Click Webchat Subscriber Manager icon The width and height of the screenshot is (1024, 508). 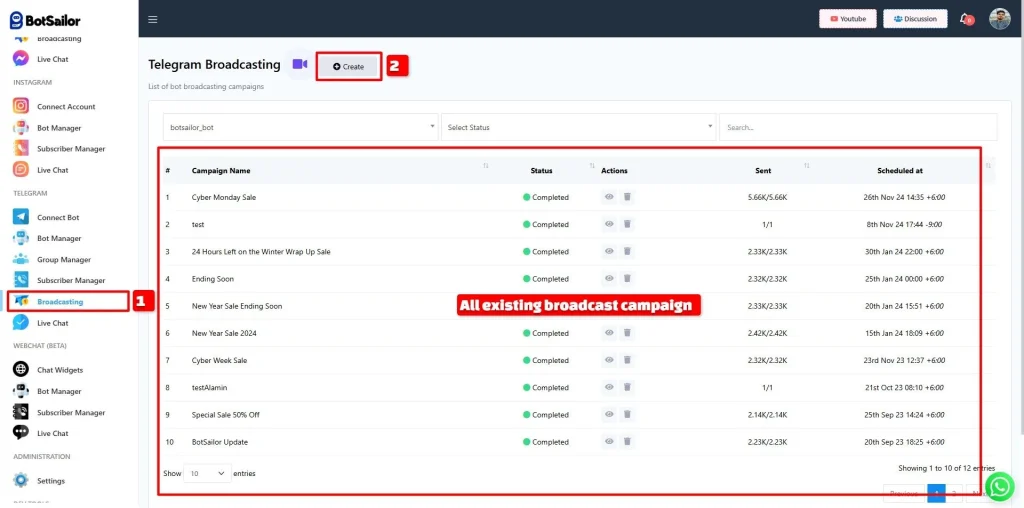point(21,412)
